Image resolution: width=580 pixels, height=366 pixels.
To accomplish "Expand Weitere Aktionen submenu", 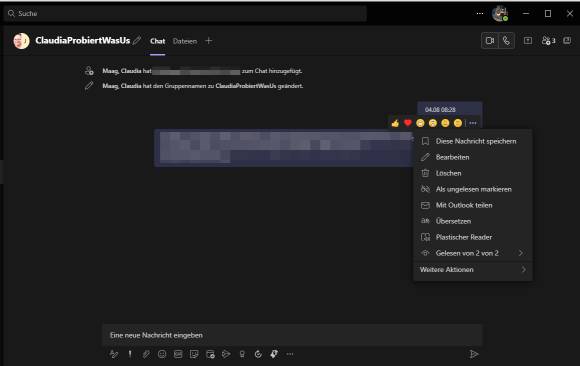I will 473,269.
